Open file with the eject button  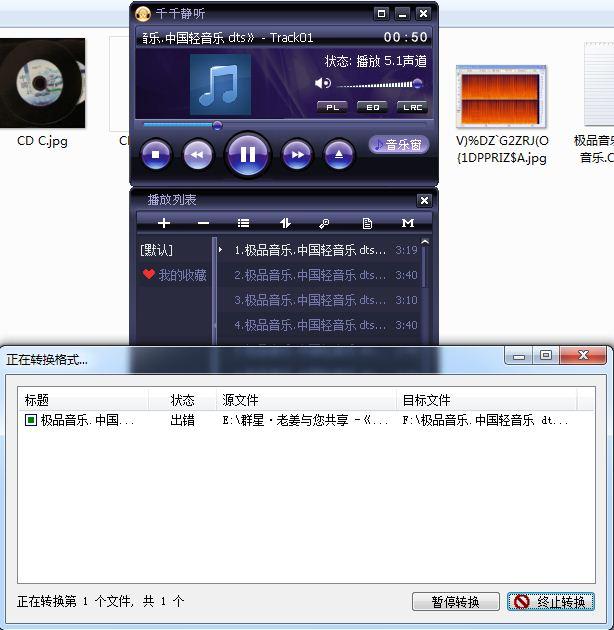click(x=339, y=155)
